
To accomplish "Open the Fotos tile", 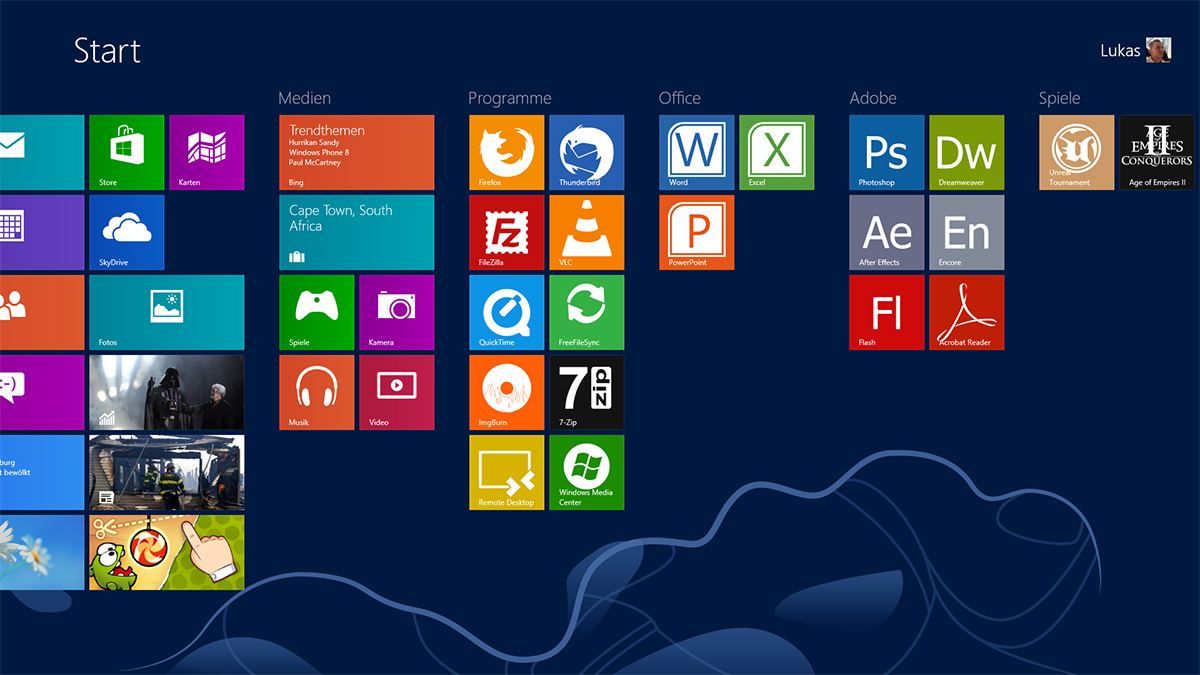I will 166,312.
